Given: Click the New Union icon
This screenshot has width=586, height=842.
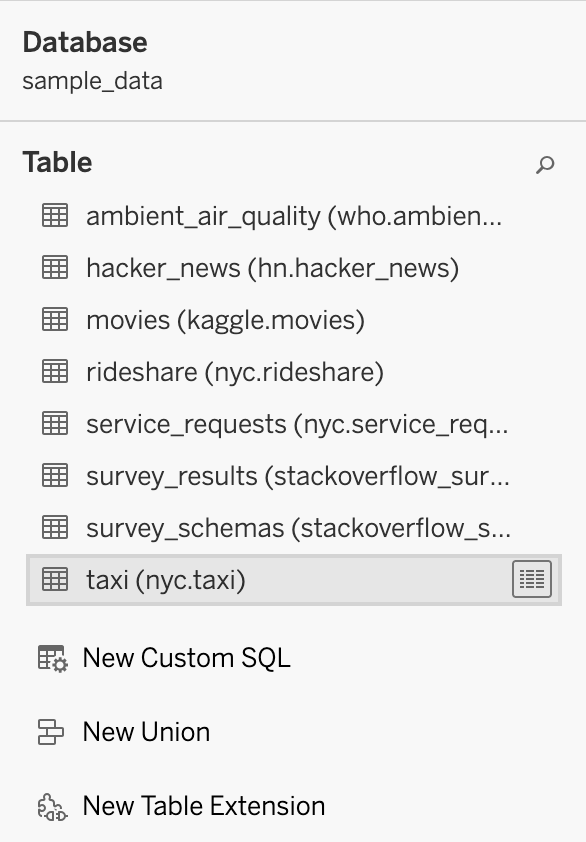Looking at the screenshot, I should point(51,732).
